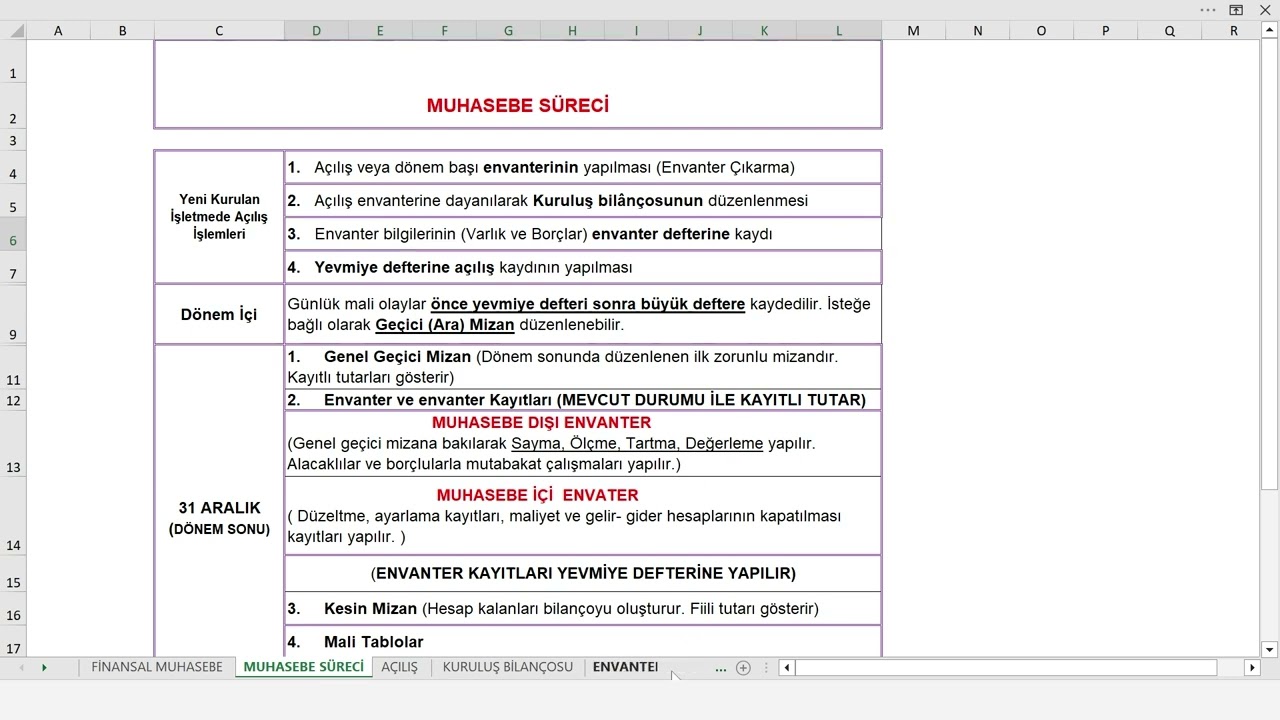Click the MUHASEBE SÜRECİ title cell
Screen dimensions: 1280x720
pyautogui.click(x=518, y=84)
